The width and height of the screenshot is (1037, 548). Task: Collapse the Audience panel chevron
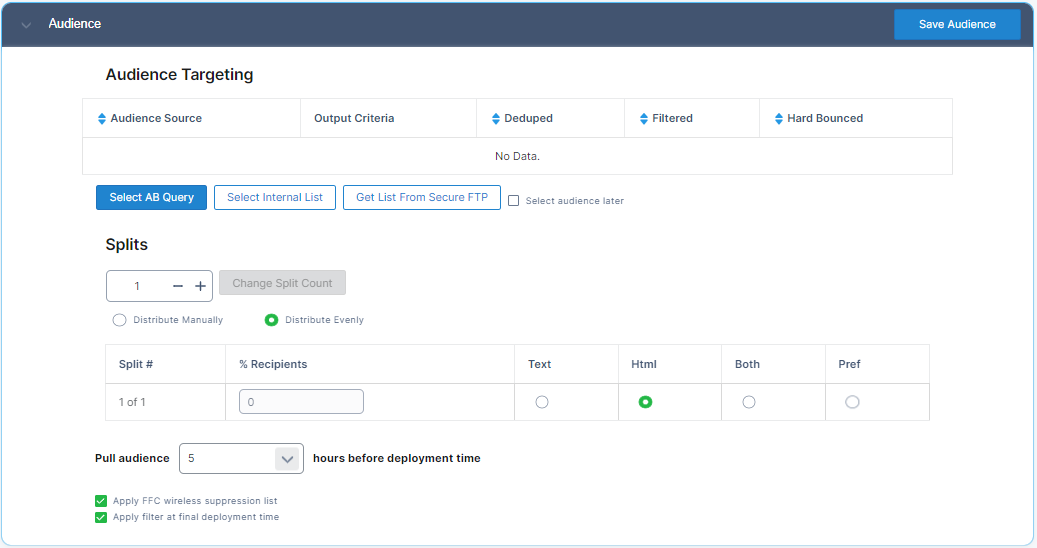pos(26,24)
